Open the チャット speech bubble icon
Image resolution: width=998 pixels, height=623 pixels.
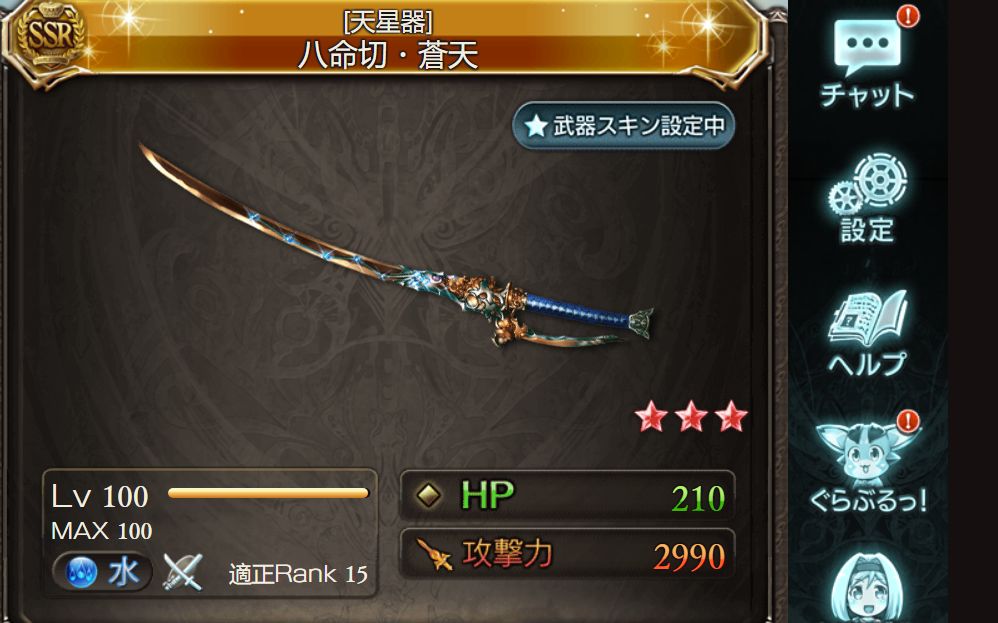867,48
